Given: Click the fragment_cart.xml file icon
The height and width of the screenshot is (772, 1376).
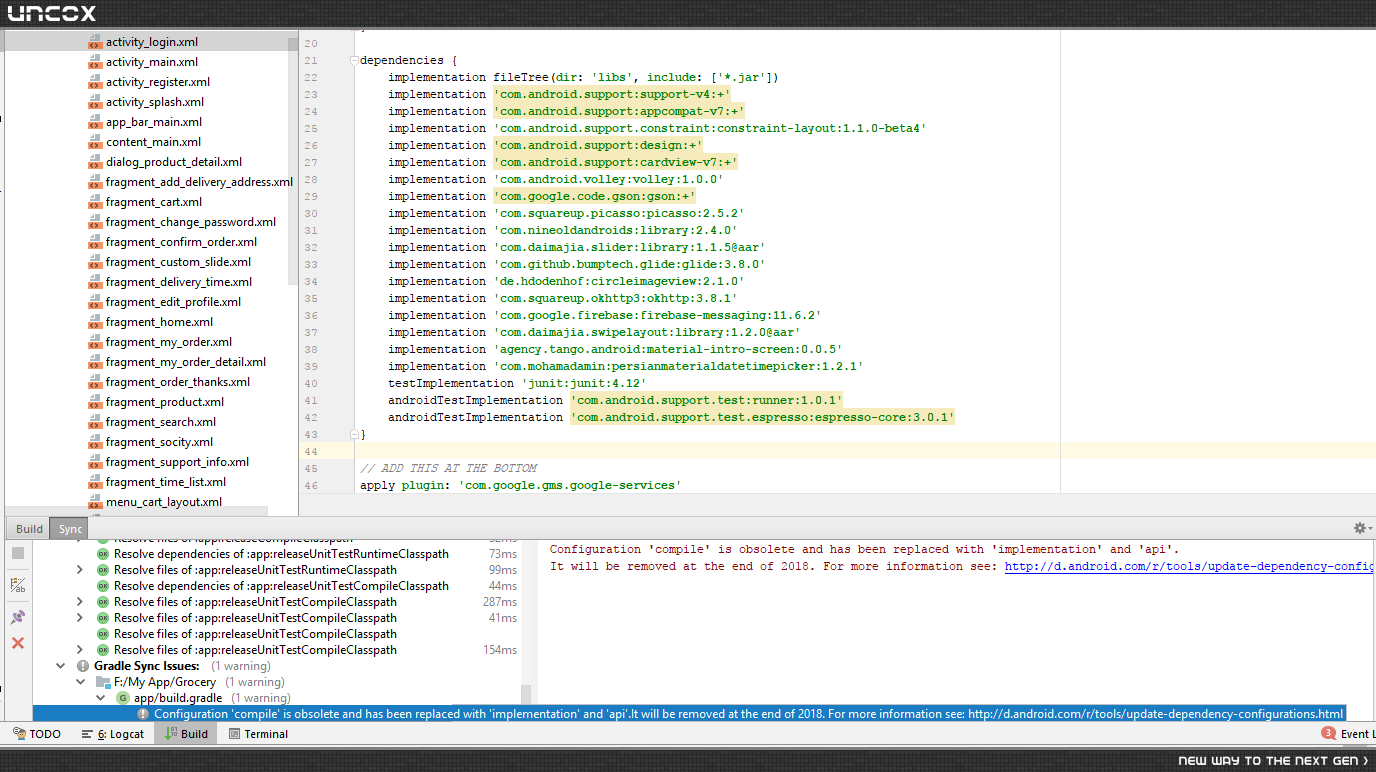Looking at the screenshot, I should tap(95, 202).
